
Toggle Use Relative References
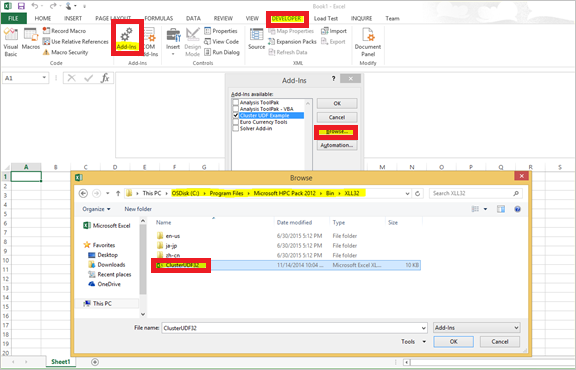pos(75,42)
